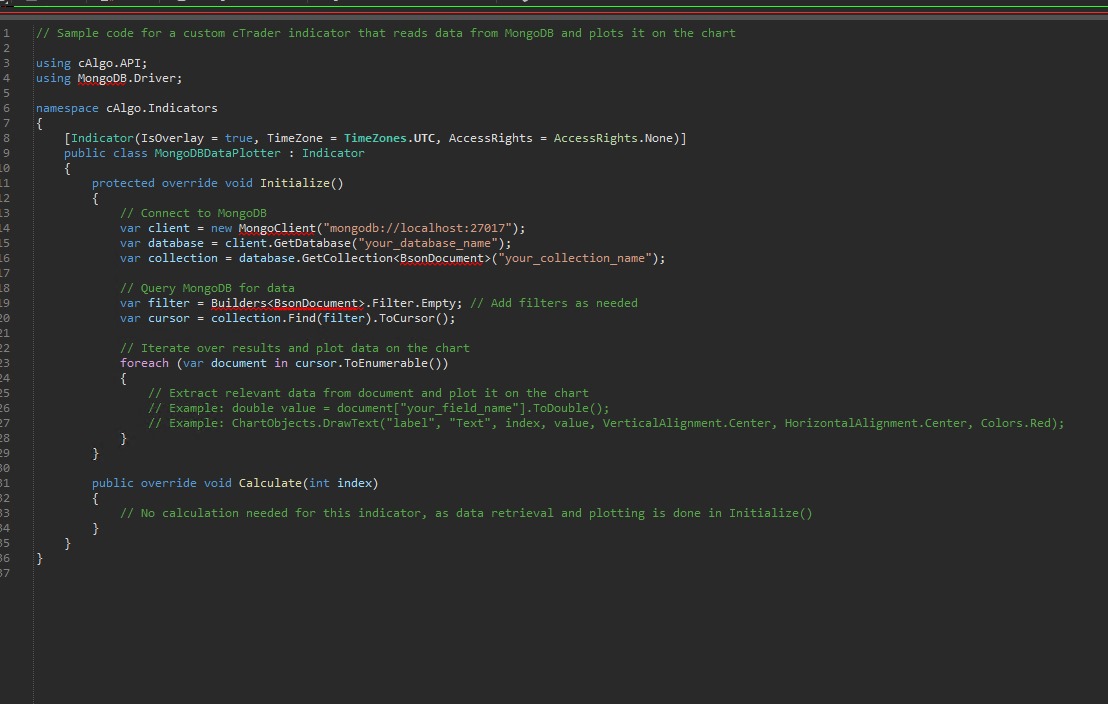Screen dimensions: 1108x704
Task: Click the "// No calculation needed for this indicator" comment
Action: 466,513
